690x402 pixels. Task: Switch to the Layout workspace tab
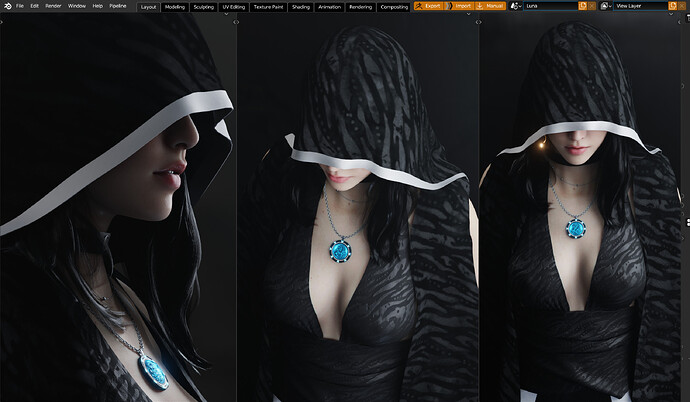(148, 7)
